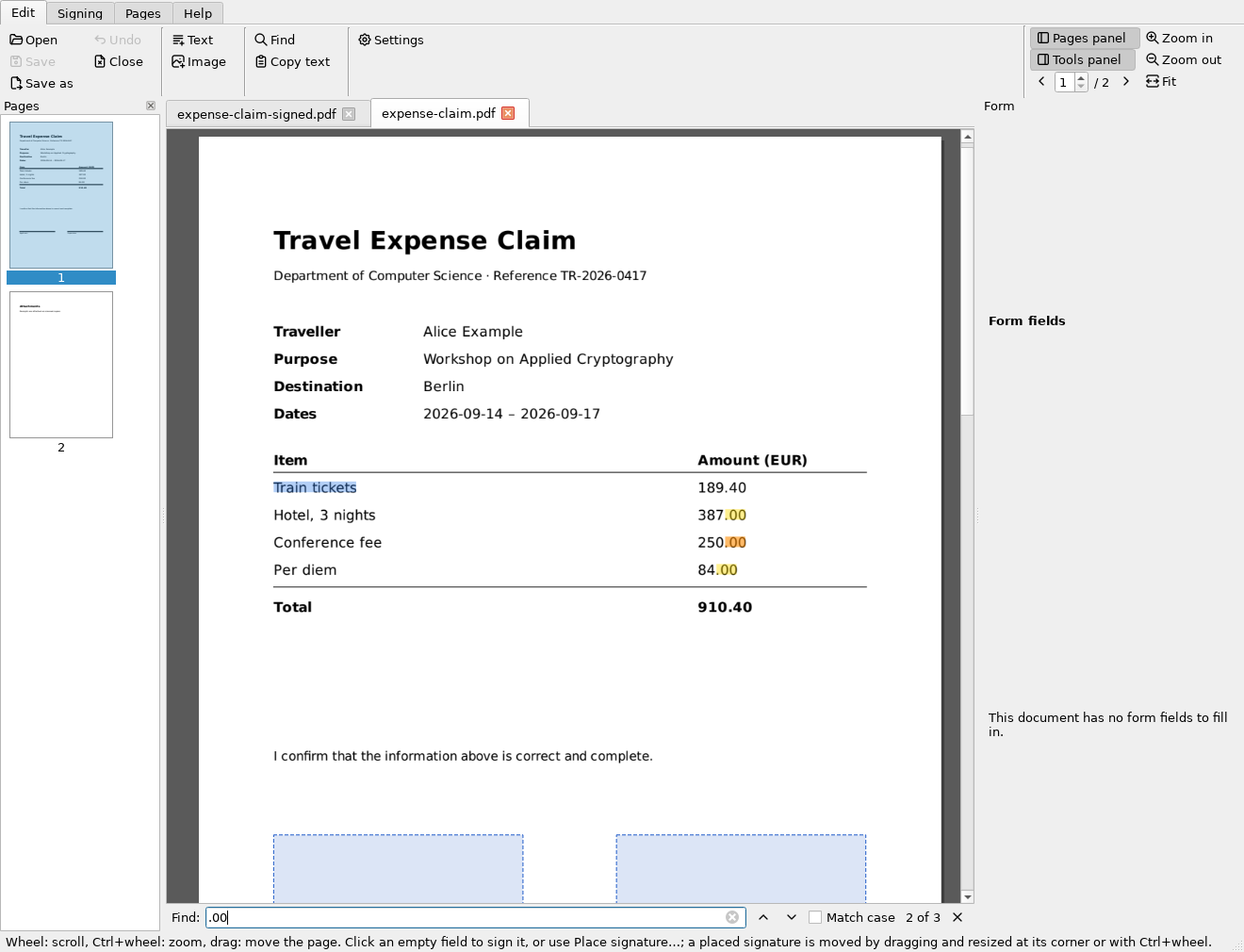Click scrollbar up arrow of document
This screenshot has width=1244, height=952.
(967, 137)
